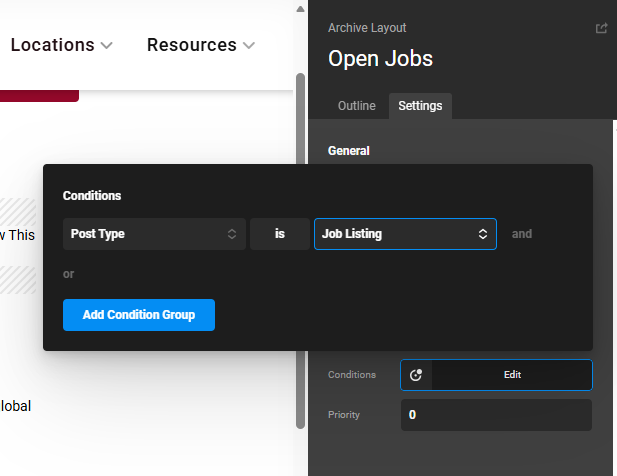Click 'and' to add another condition

pos(522,234)
